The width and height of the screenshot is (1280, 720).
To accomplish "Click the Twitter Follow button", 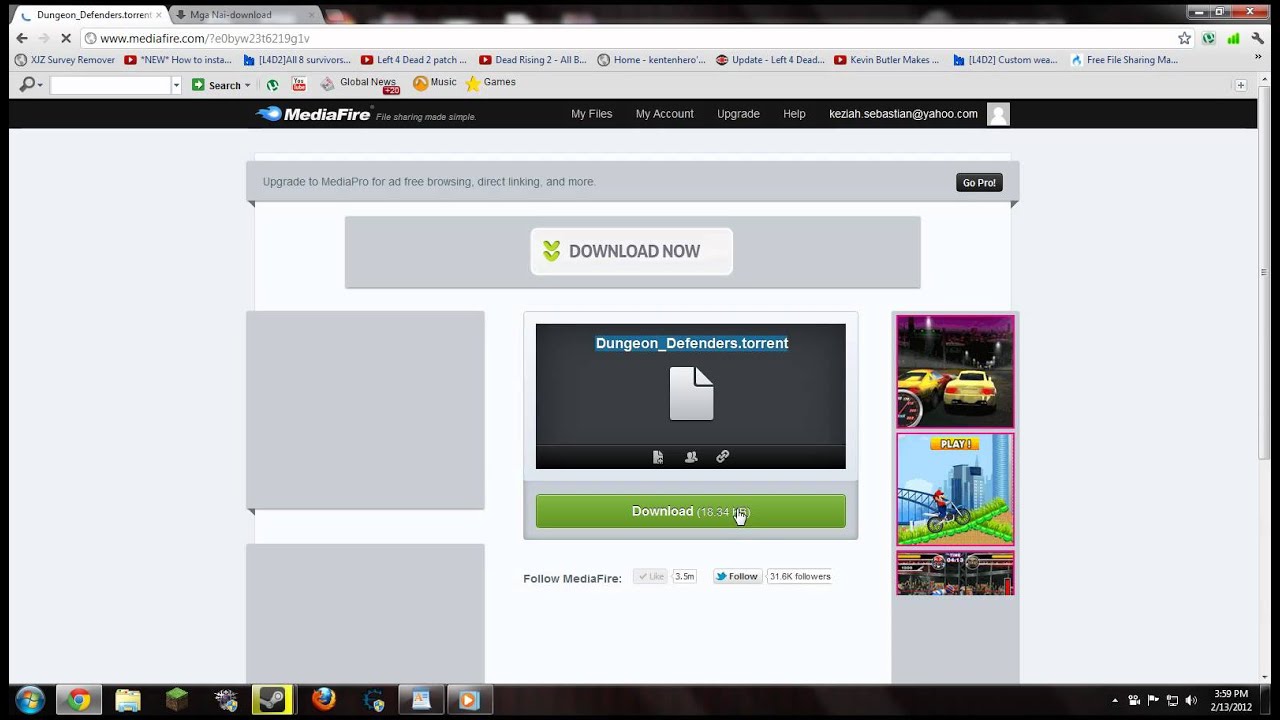I will click(x=737, y=576).
